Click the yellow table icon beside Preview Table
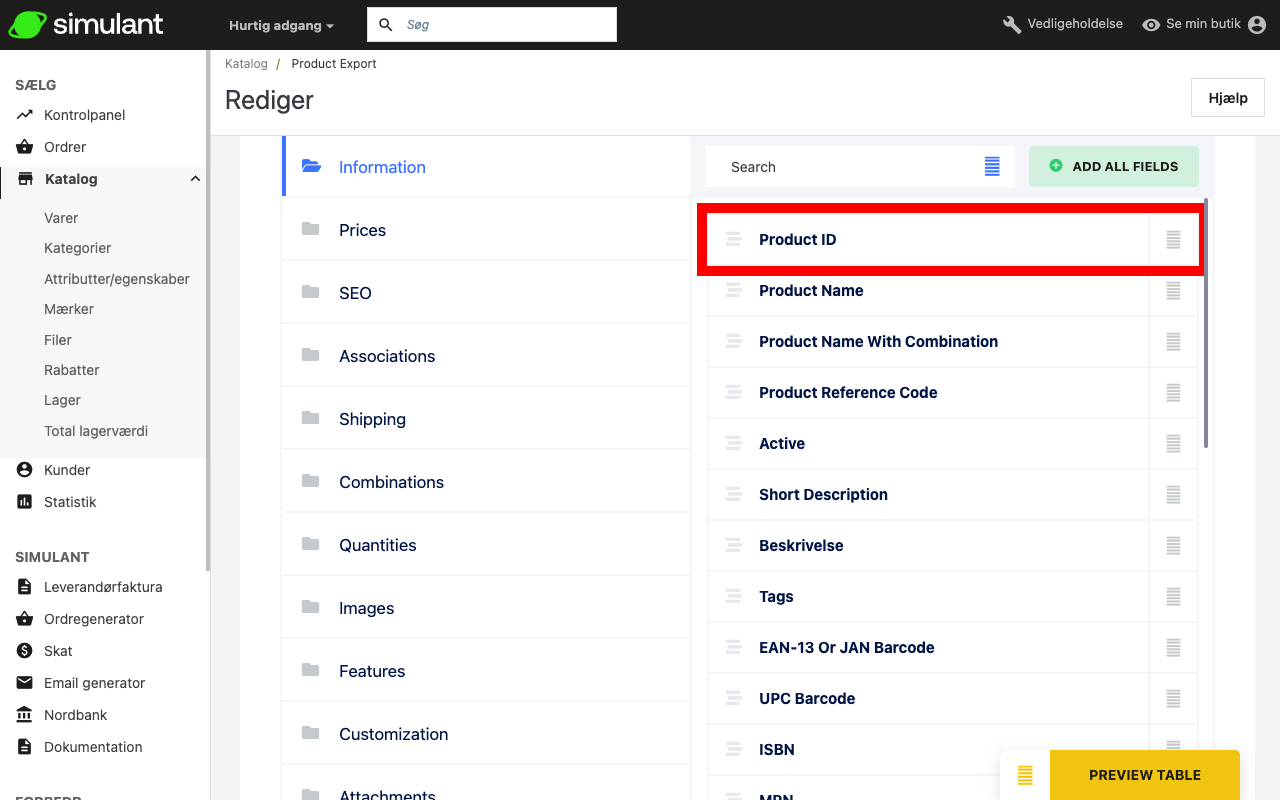This screenshot has height=800, width=1280. click(1025, 775)
